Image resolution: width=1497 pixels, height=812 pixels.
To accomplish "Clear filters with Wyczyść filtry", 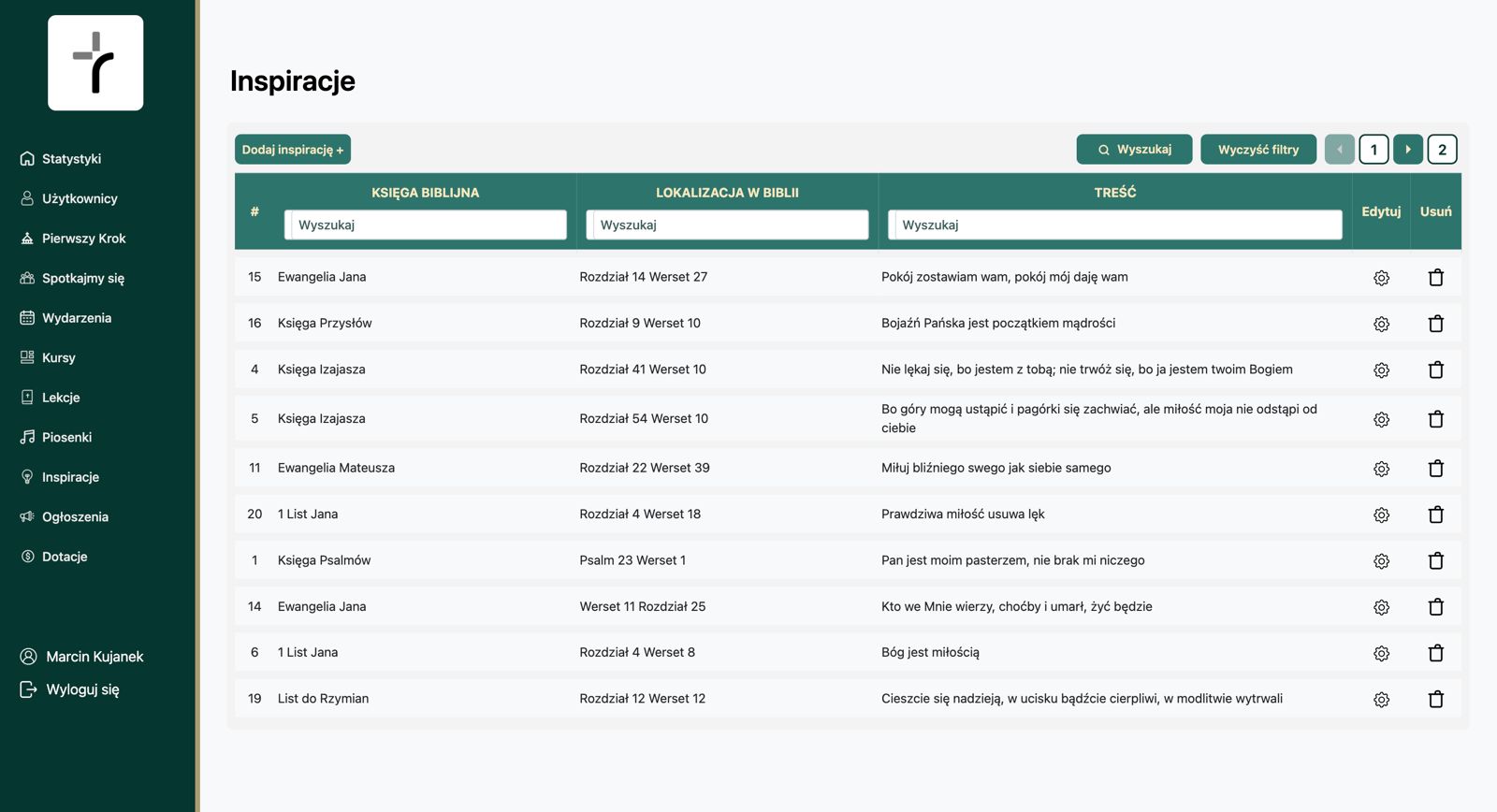I will pyautogui.click(x=1258, y=150).
